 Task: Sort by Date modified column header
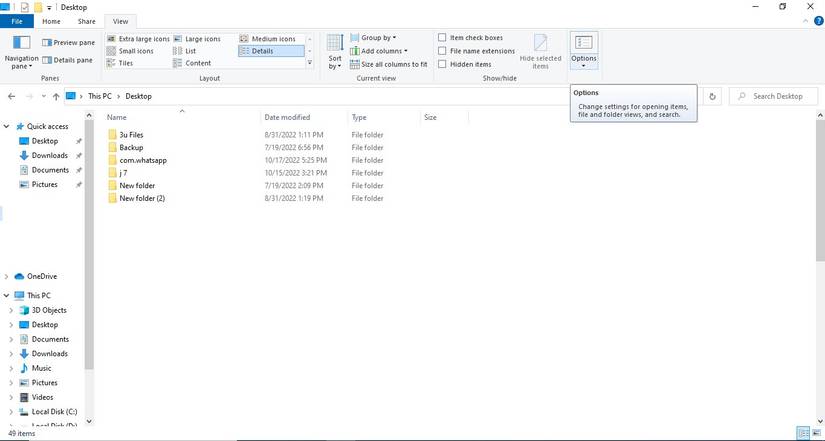click(304, 117)
